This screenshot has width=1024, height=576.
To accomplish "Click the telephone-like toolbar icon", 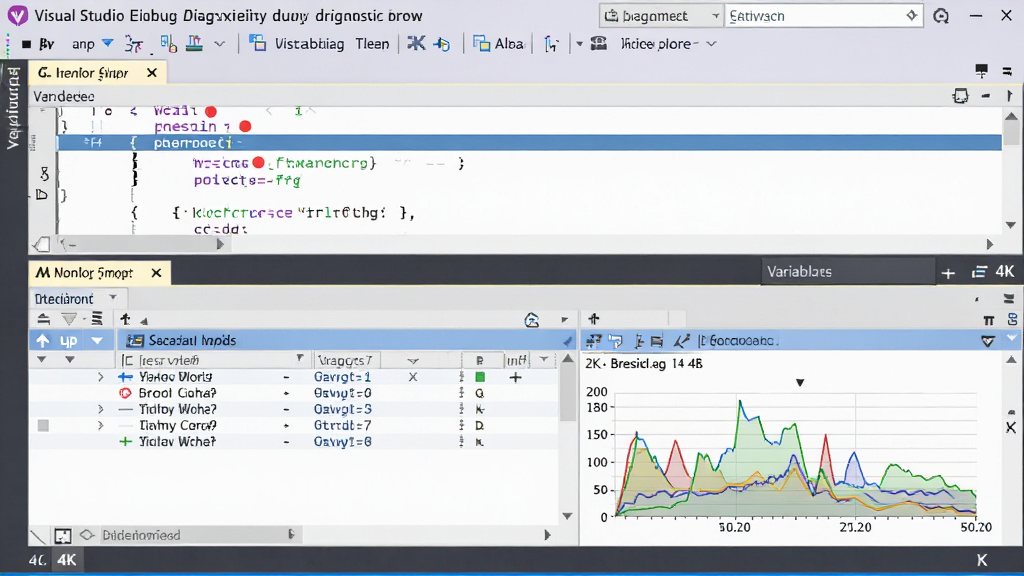I will 599,43.
